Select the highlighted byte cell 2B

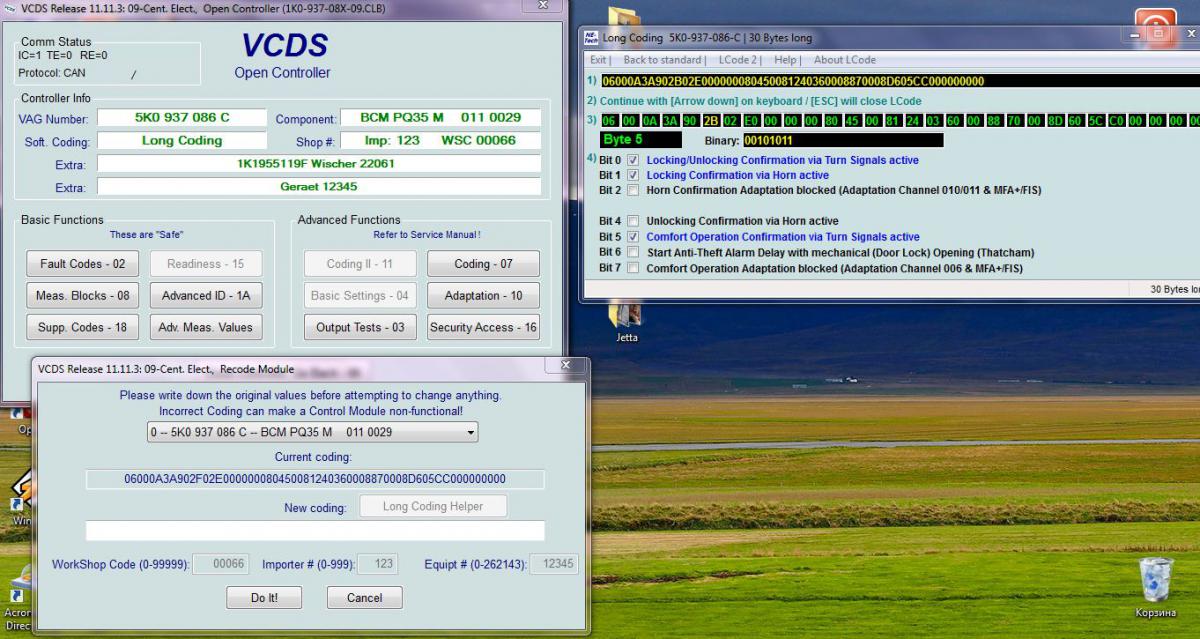[711, 121]
